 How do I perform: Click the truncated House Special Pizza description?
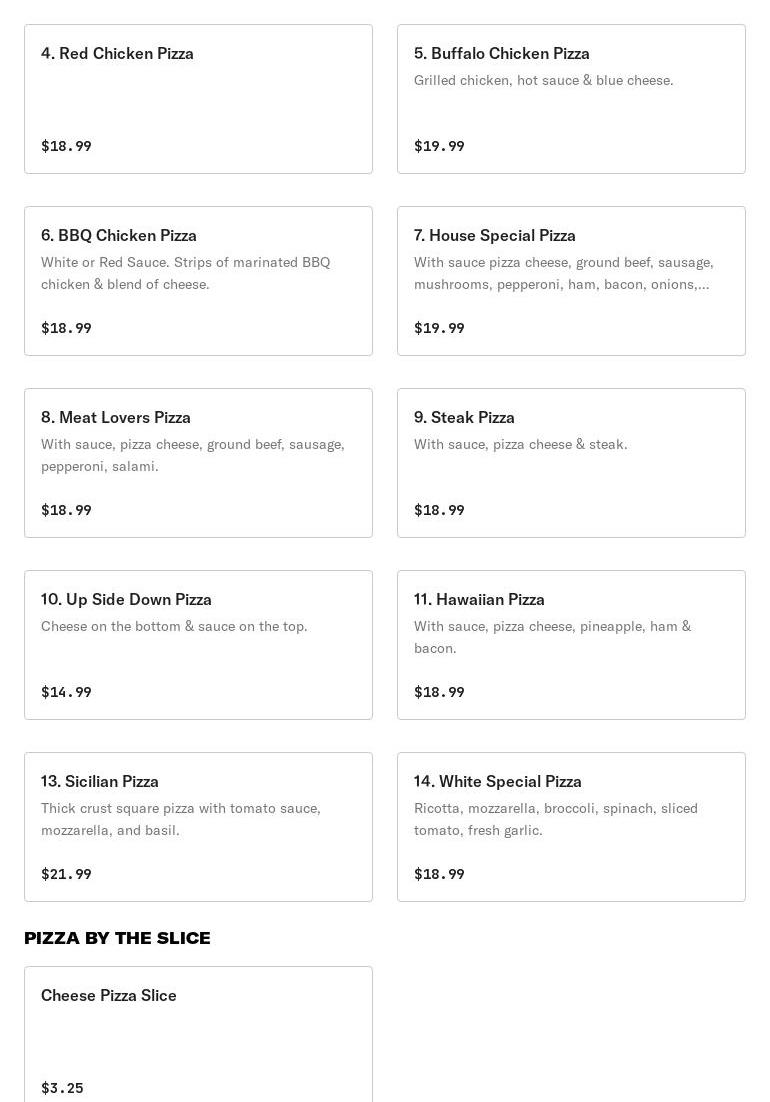(x=563, y=273)
